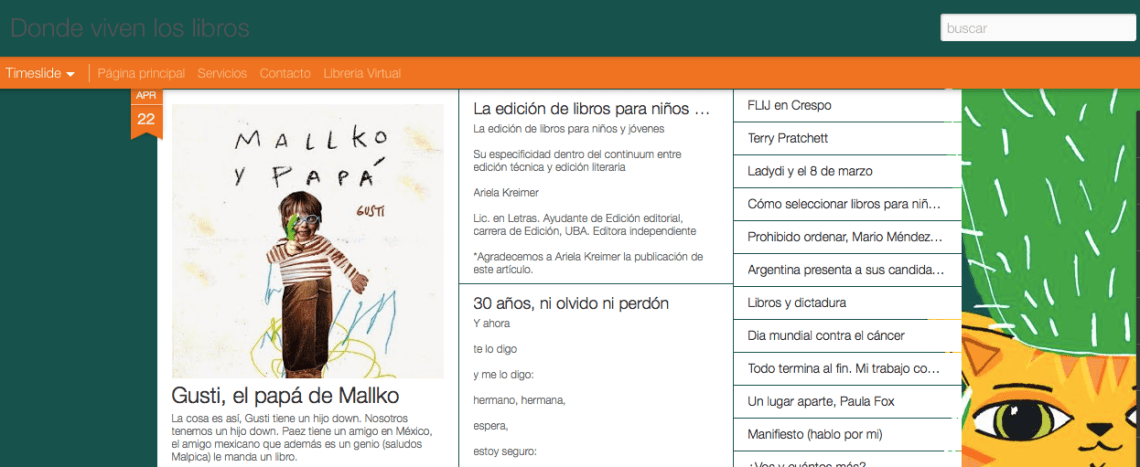Open the Servicios page
Viewport: 1140px width, 467px height.
pos(222,73)
